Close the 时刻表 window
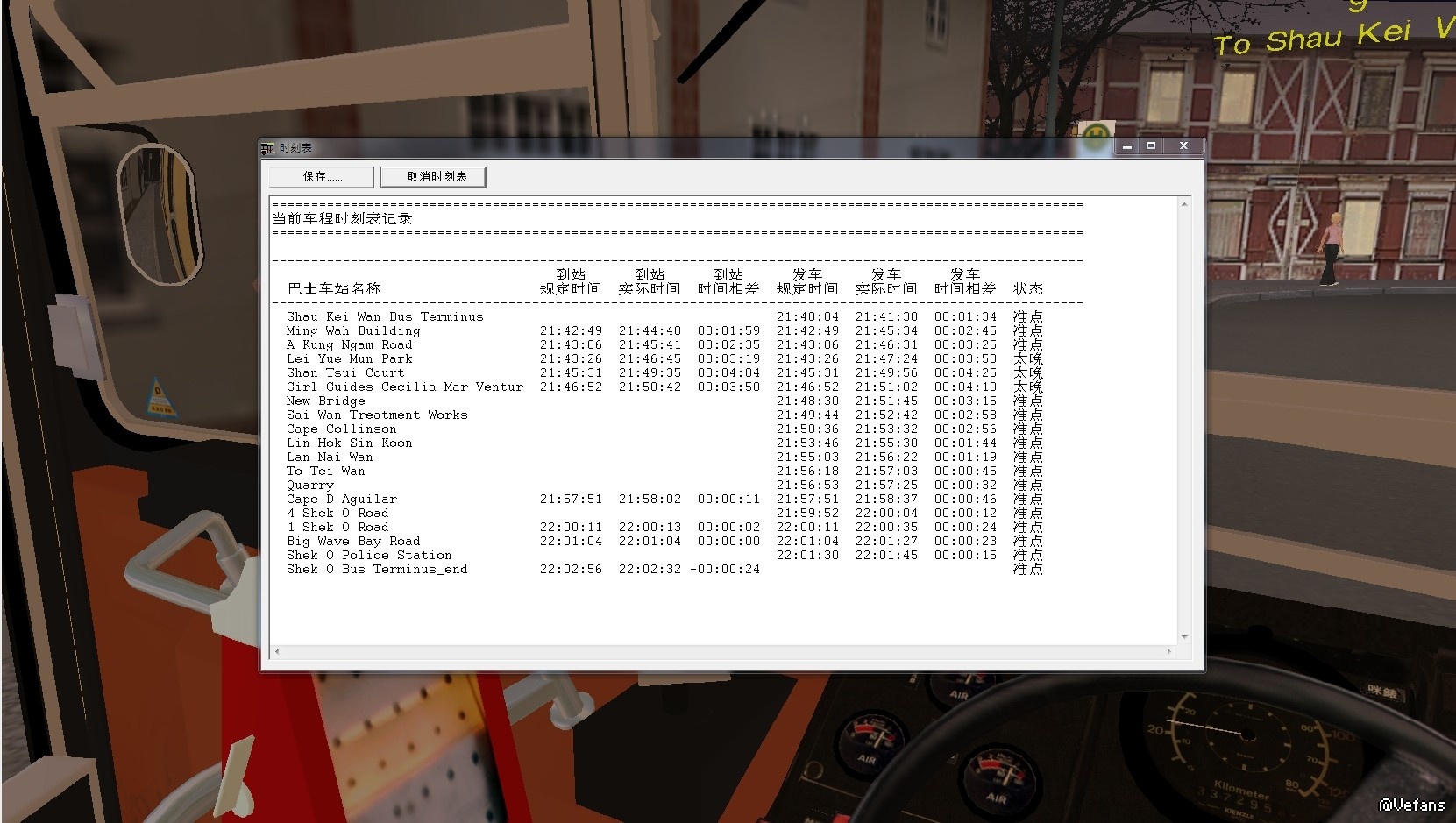 1183,146
